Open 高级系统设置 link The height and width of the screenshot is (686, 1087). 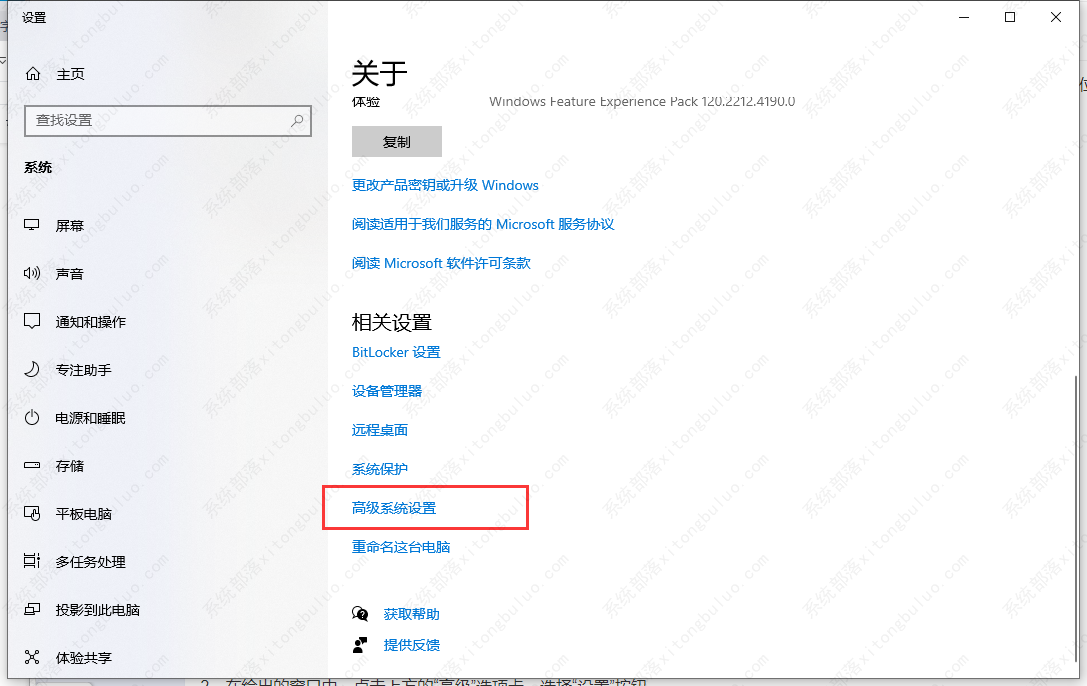coord(394,508)
